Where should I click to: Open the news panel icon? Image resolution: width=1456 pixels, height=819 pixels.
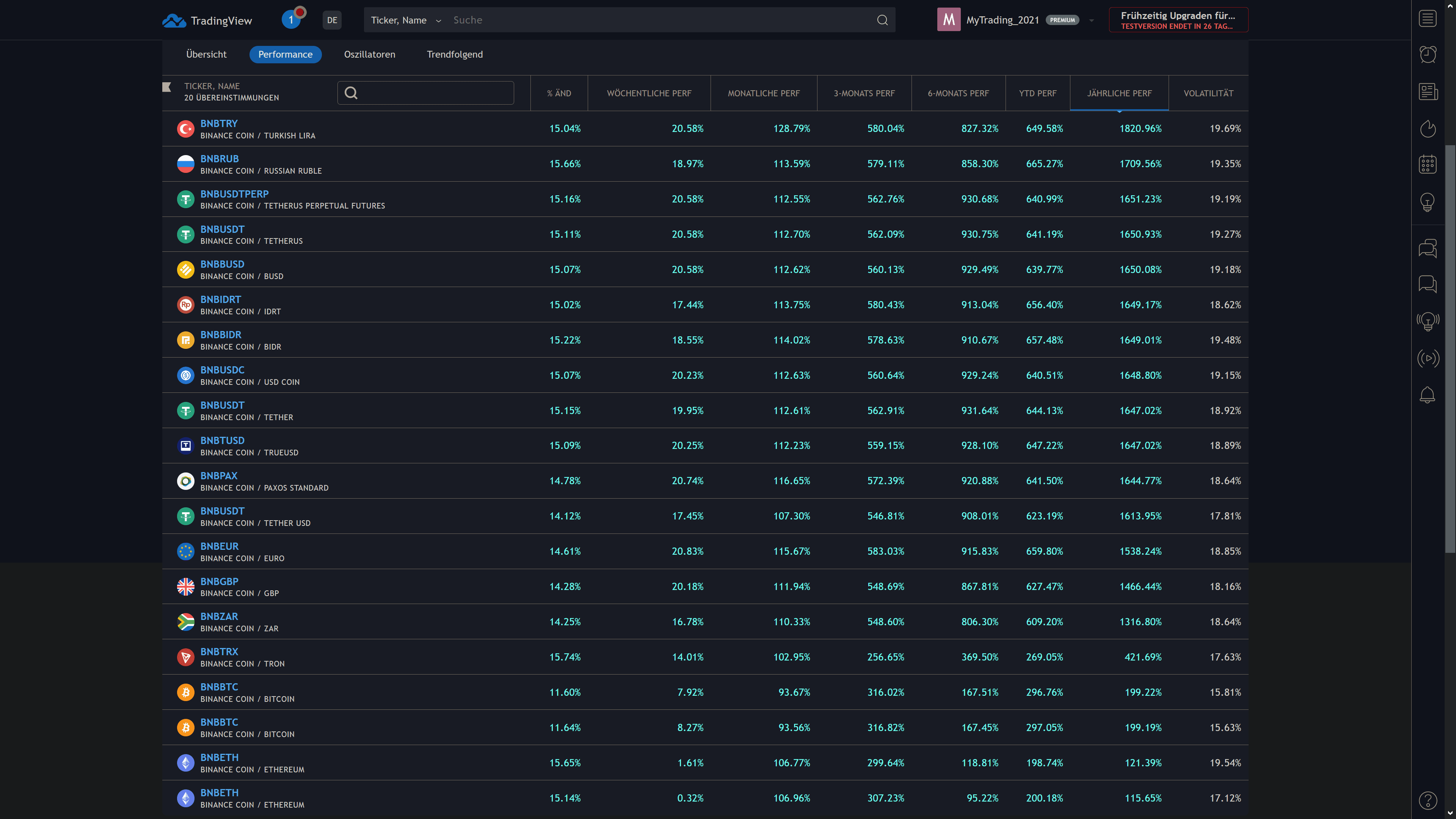1428,91
